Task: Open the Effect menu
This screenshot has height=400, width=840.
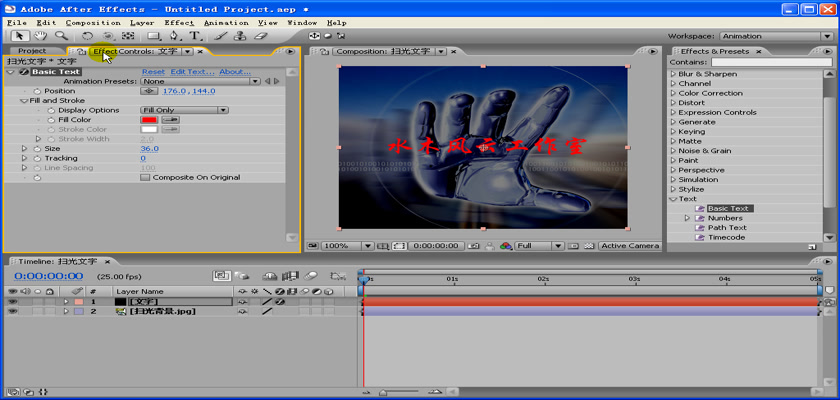Action: point(179,23)
